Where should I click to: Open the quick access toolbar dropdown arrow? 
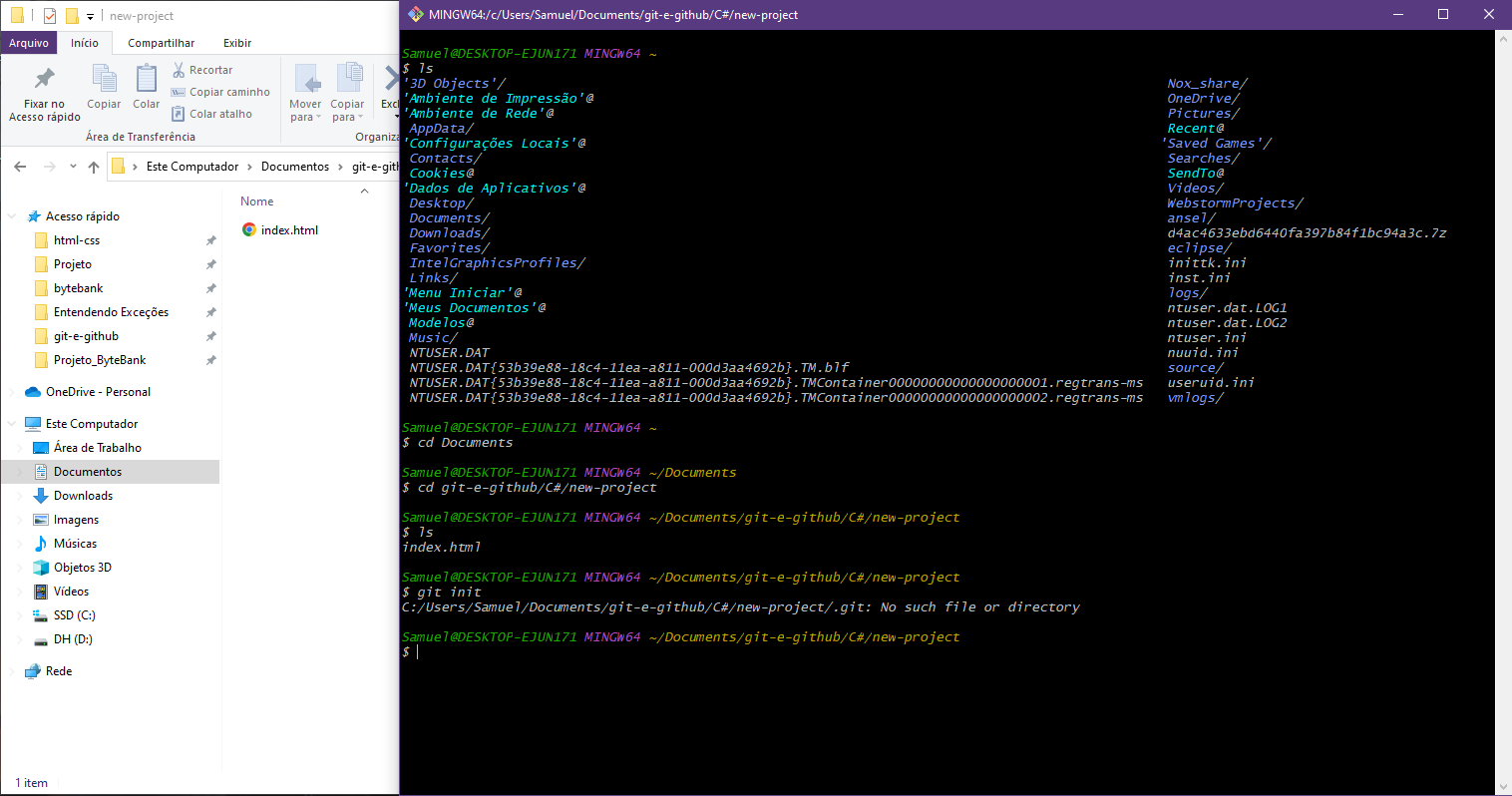(x=90, y=17)
